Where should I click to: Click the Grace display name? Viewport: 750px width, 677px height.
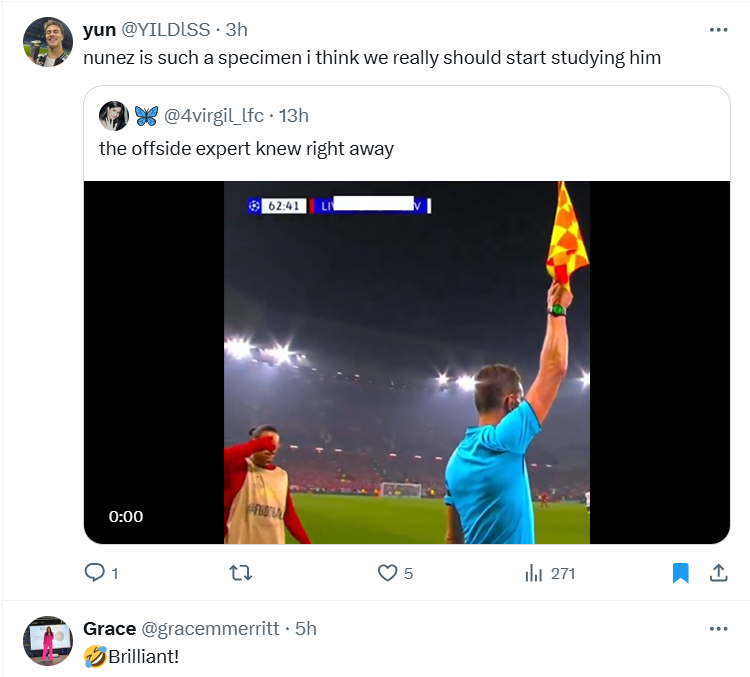coord(109,628)
